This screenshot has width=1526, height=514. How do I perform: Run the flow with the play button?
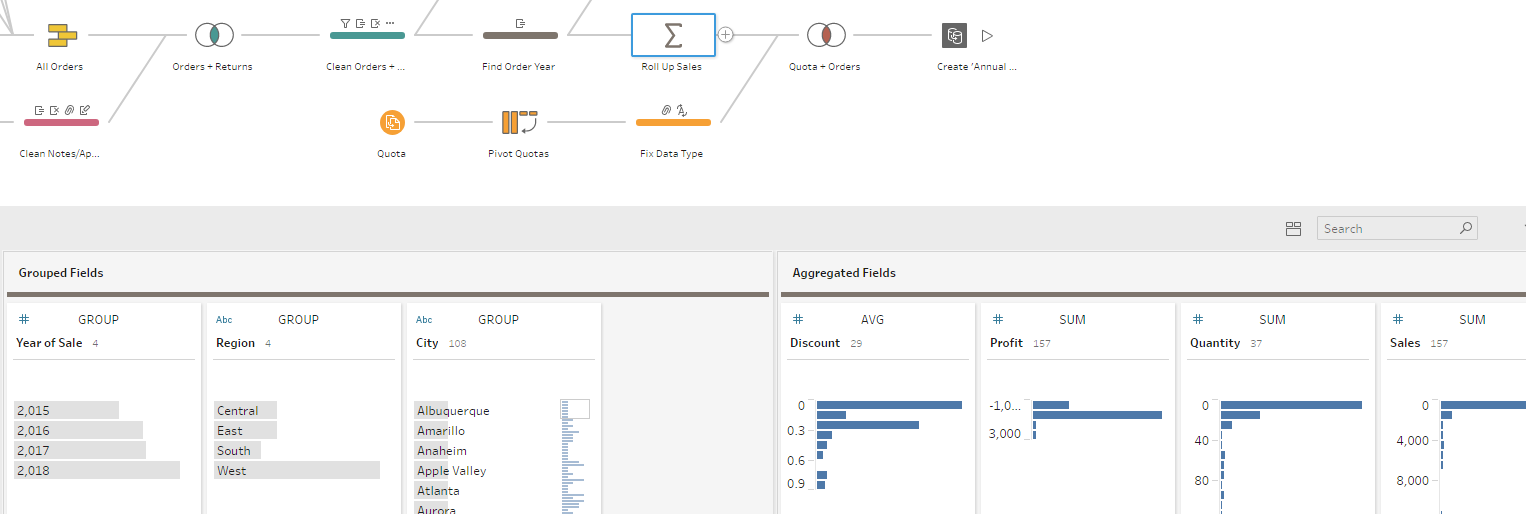tap(987, 36)
